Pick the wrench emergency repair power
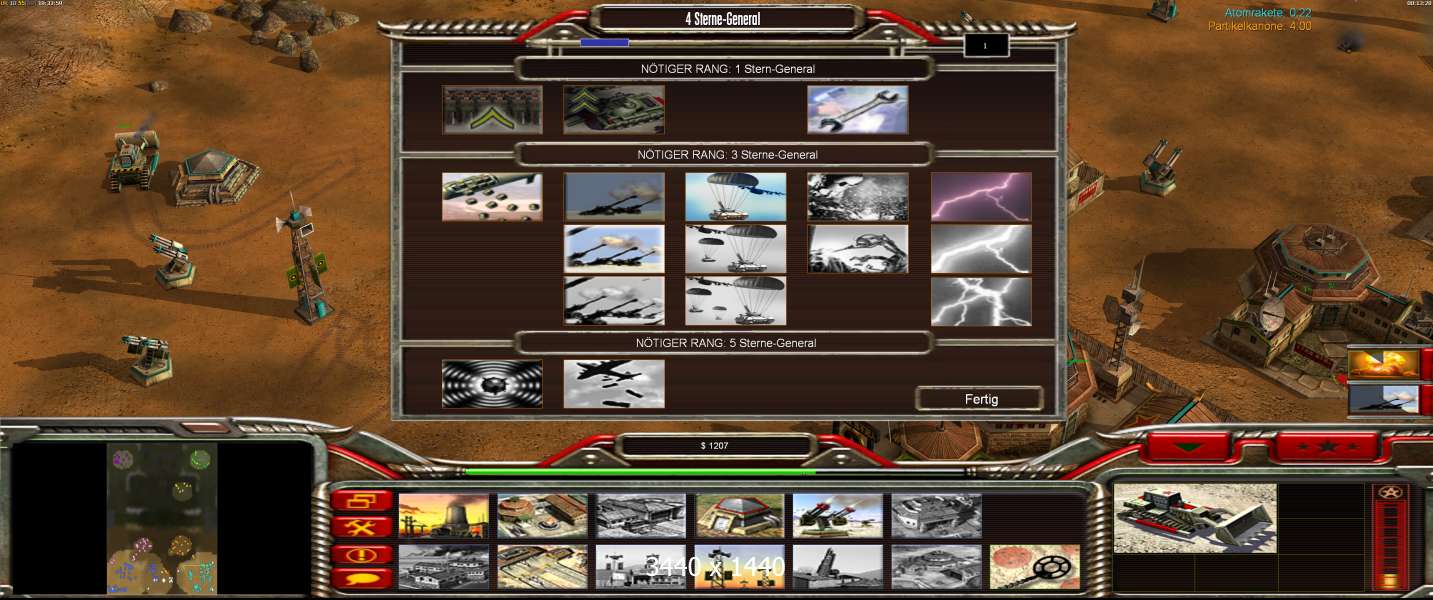Screen dimensions: 1433x600 pyautogui.click(x=858, y=109)
